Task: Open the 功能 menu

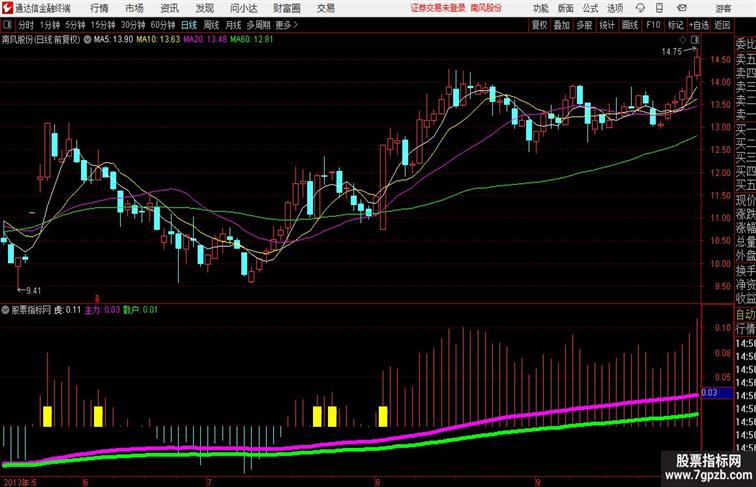Action: (541, 8)
